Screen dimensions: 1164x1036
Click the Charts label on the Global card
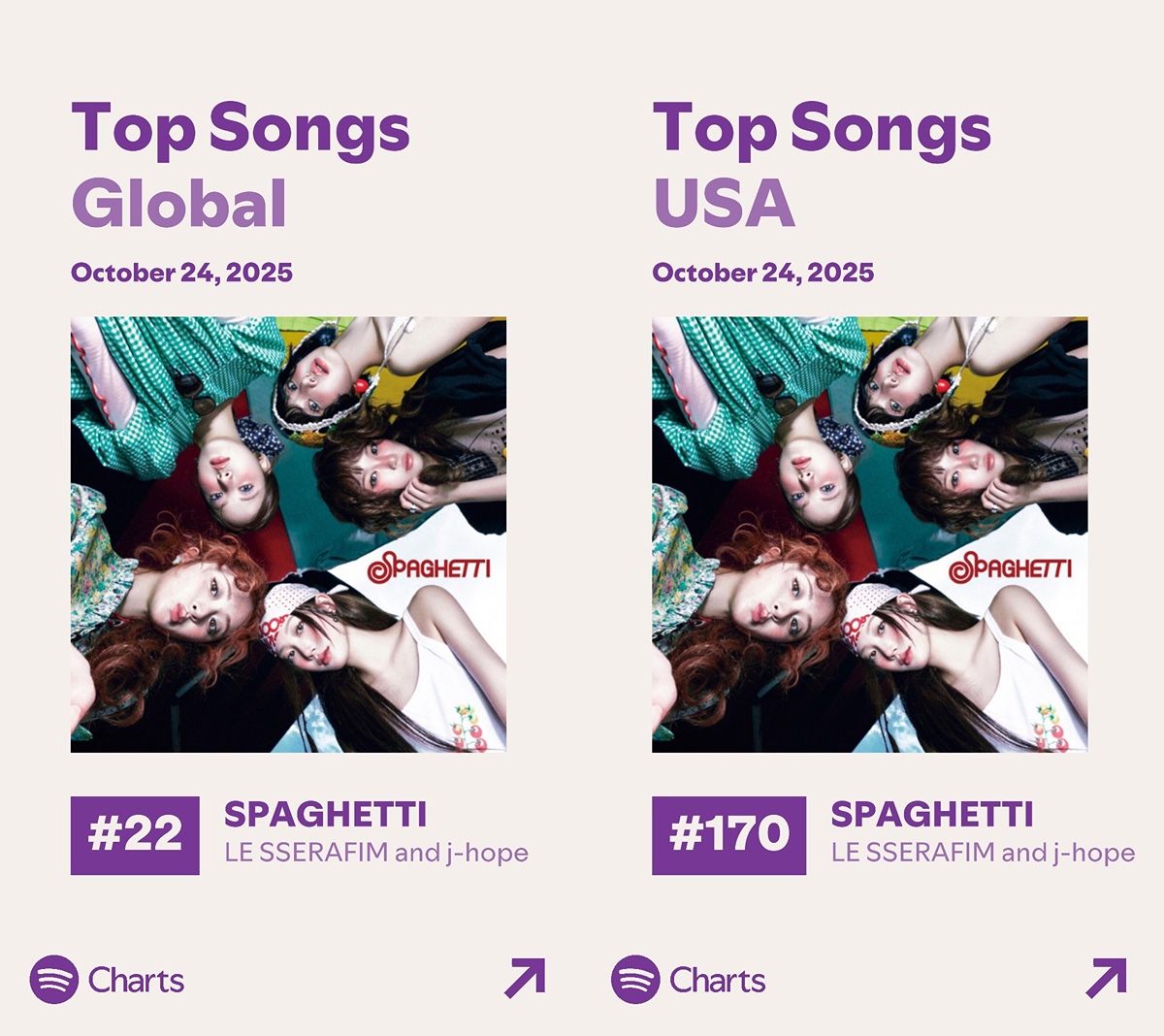(136, 980)
